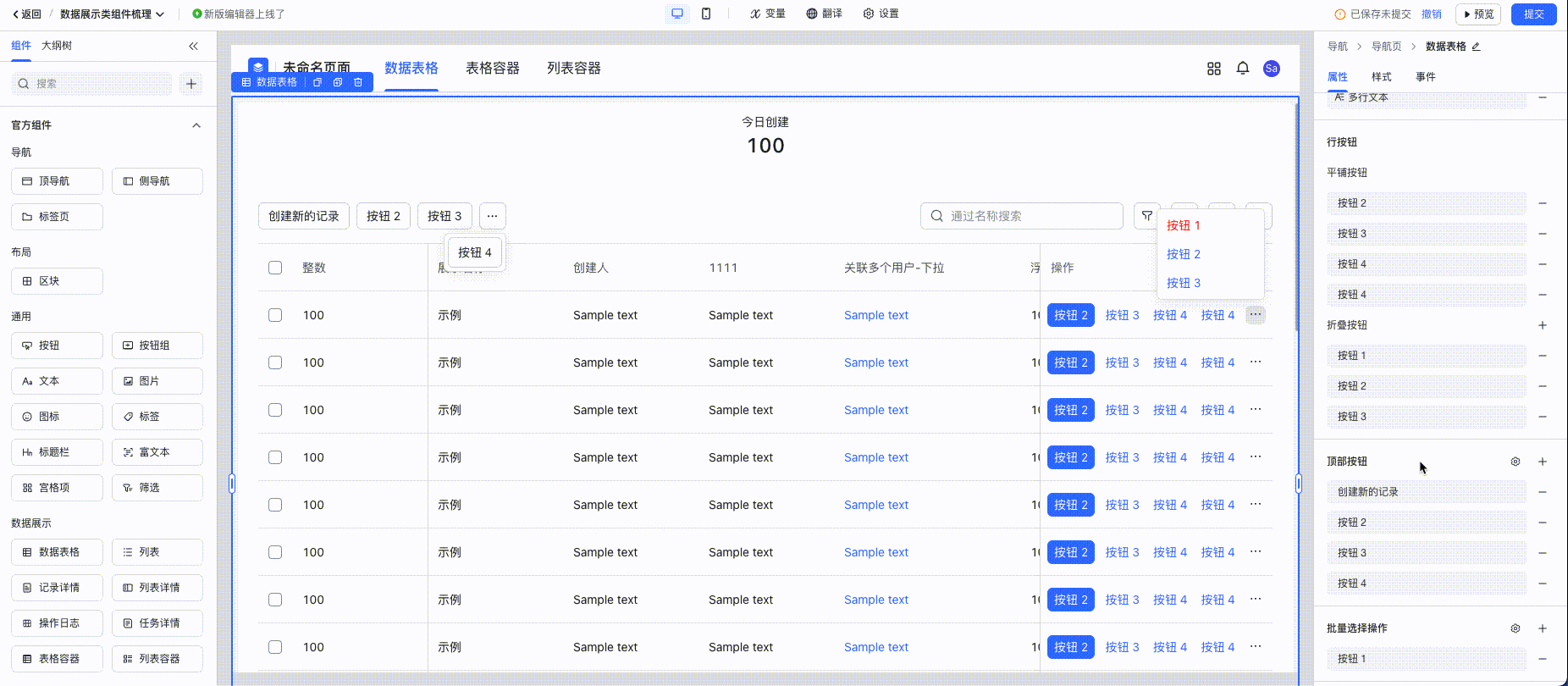Screen dimensions: 1568x686
Task: Click the 预览 button
Action: pos(1478,14)
